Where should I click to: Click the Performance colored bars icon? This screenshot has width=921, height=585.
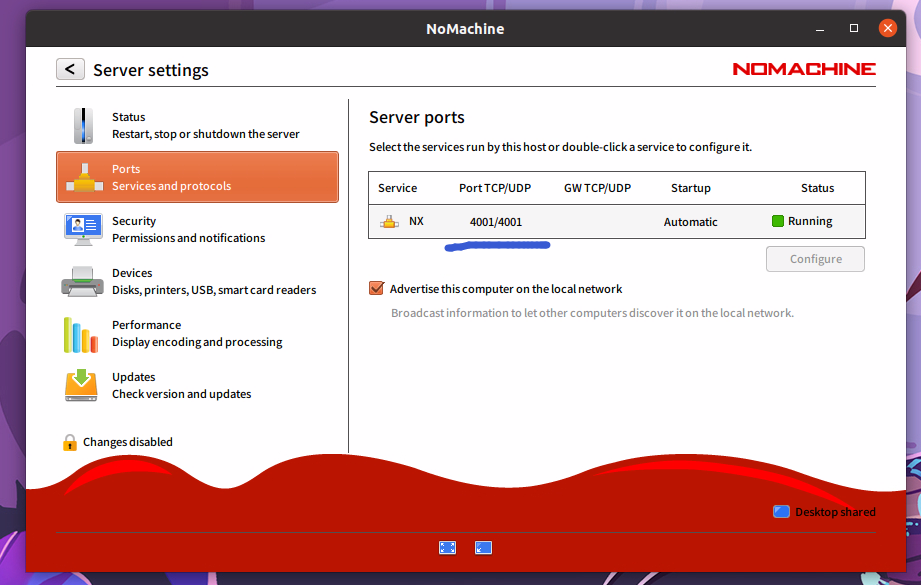81,335
